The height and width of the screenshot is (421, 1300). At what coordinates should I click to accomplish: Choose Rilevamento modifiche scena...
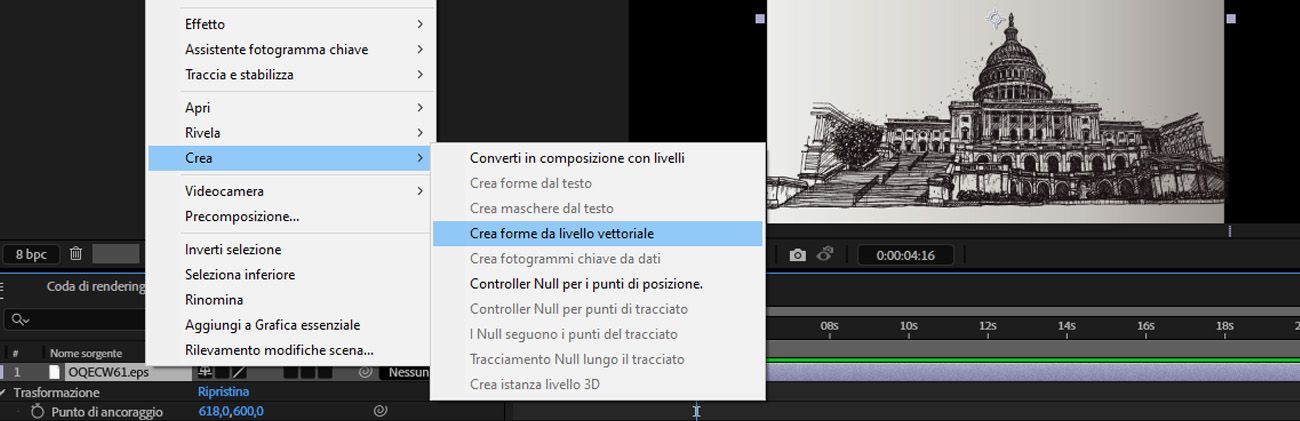[x=291, y=350]
